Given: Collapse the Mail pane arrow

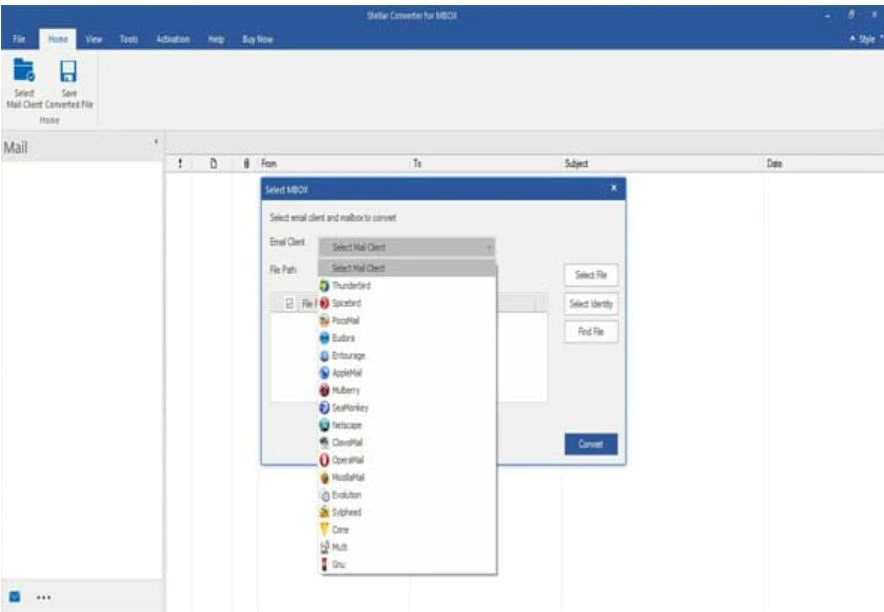Looking at the screenshot, I should click(x=156, y=142).
